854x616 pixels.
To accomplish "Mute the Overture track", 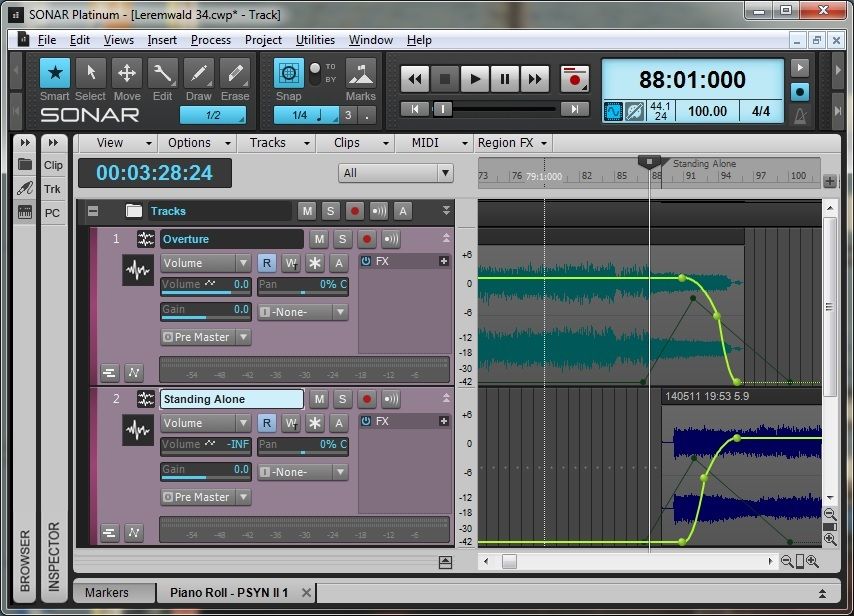I will click(x=318, y=239).
